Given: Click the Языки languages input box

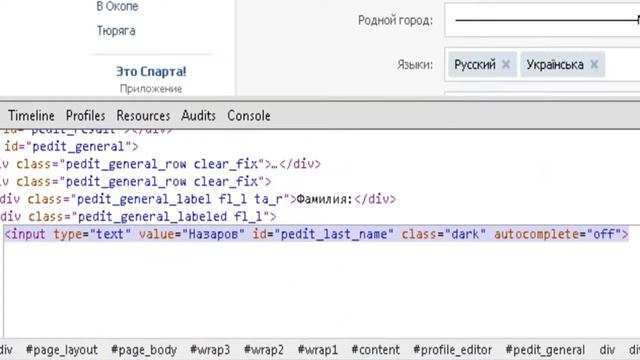Looking at the screenshot, I should click(x=542, y=64).
